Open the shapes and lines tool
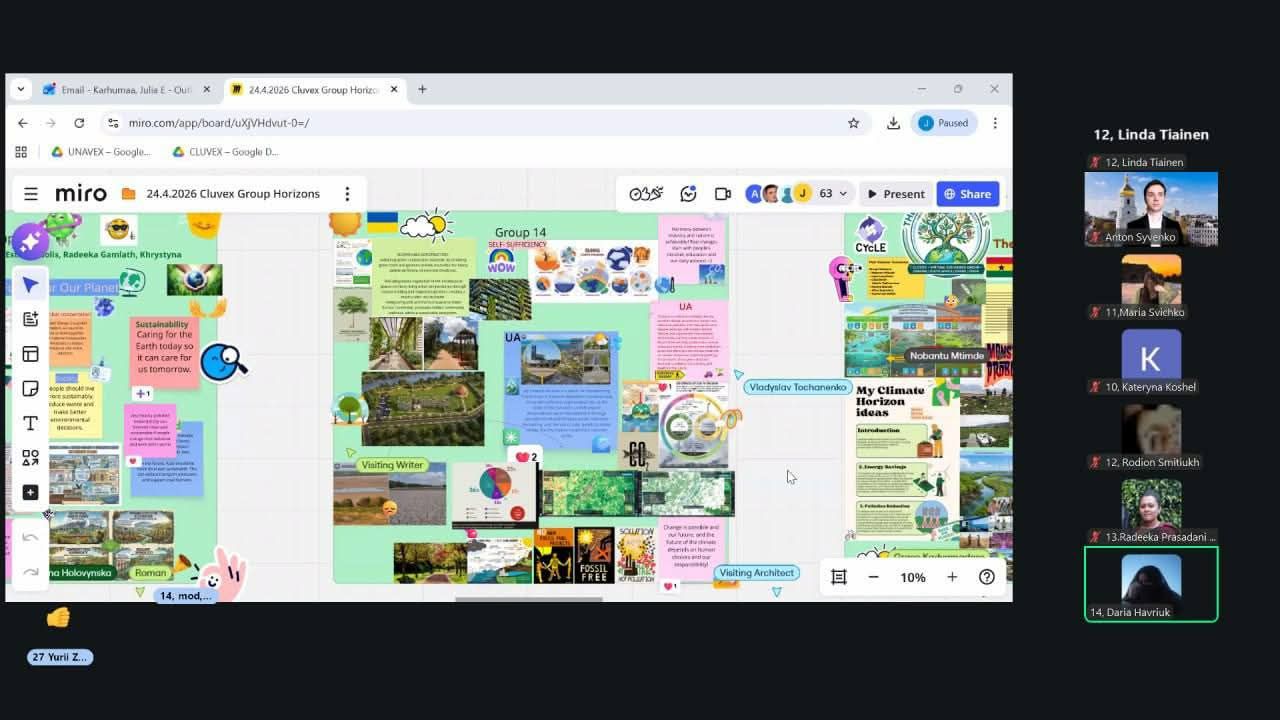The image size is (1280, 720). pos(30,458)
